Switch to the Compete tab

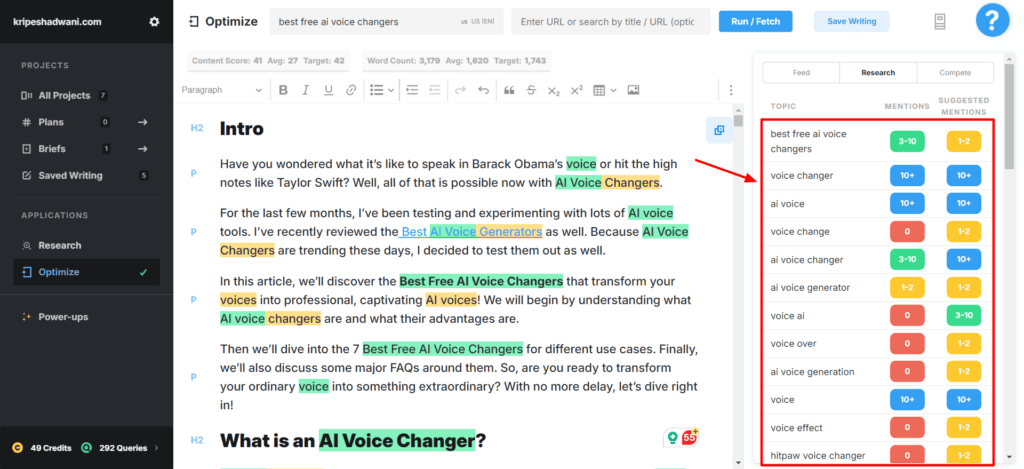[x=955, y=73]
